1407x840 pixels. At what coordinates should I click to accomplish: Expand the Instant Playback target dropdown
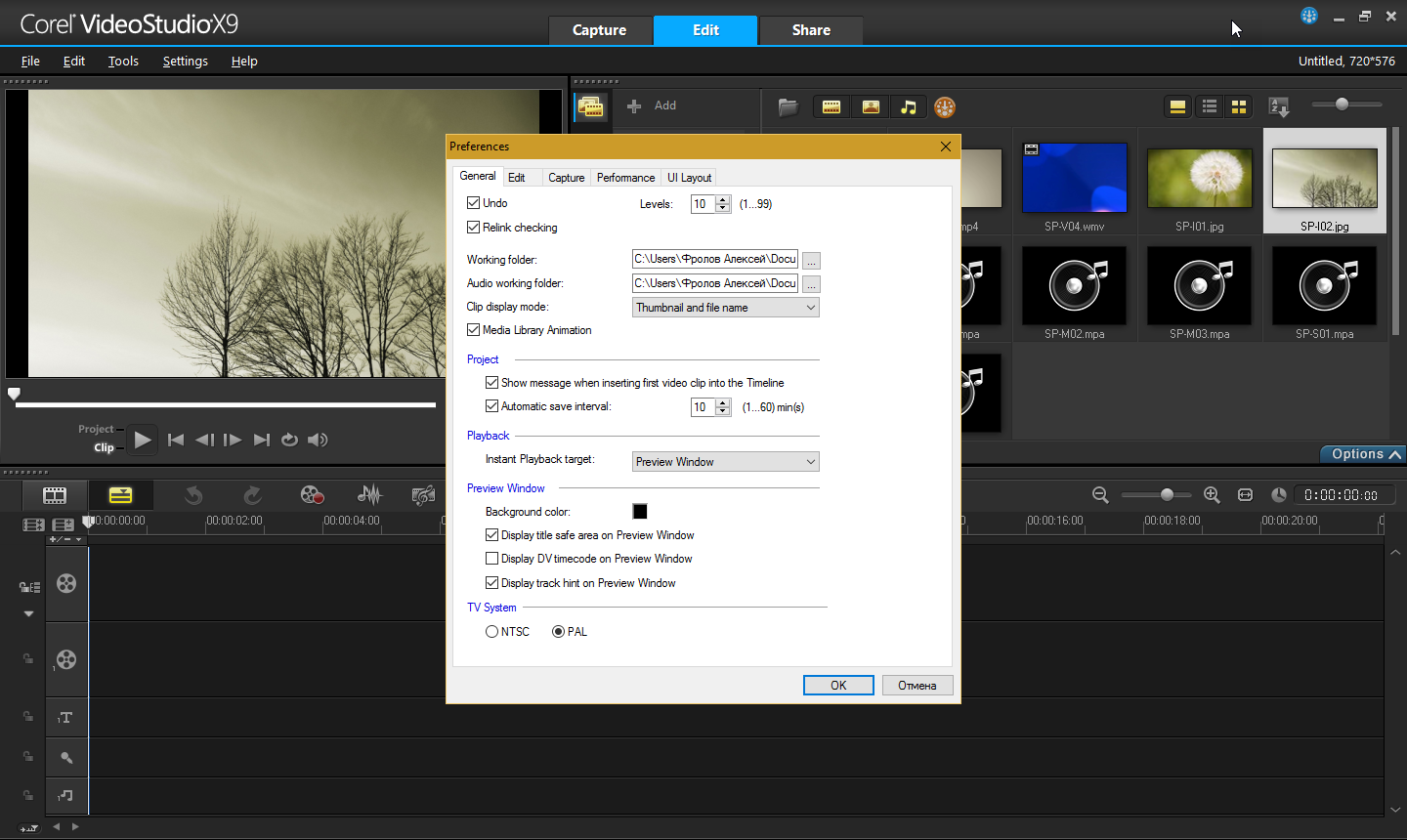pyautogui.click(x=725, y=462)
